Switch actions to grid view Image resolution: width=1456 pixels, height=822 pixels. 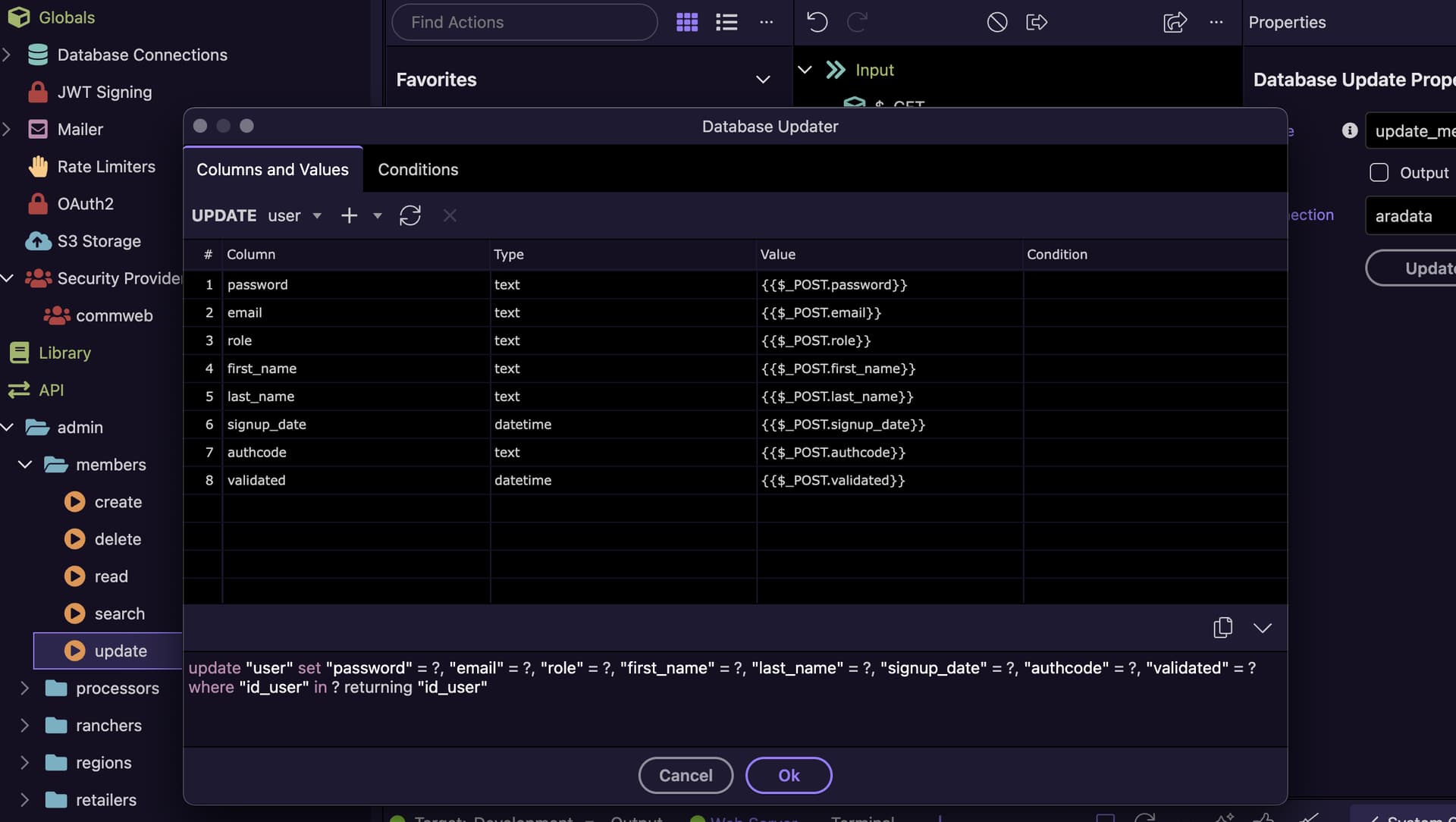click(x=686, y=22)
